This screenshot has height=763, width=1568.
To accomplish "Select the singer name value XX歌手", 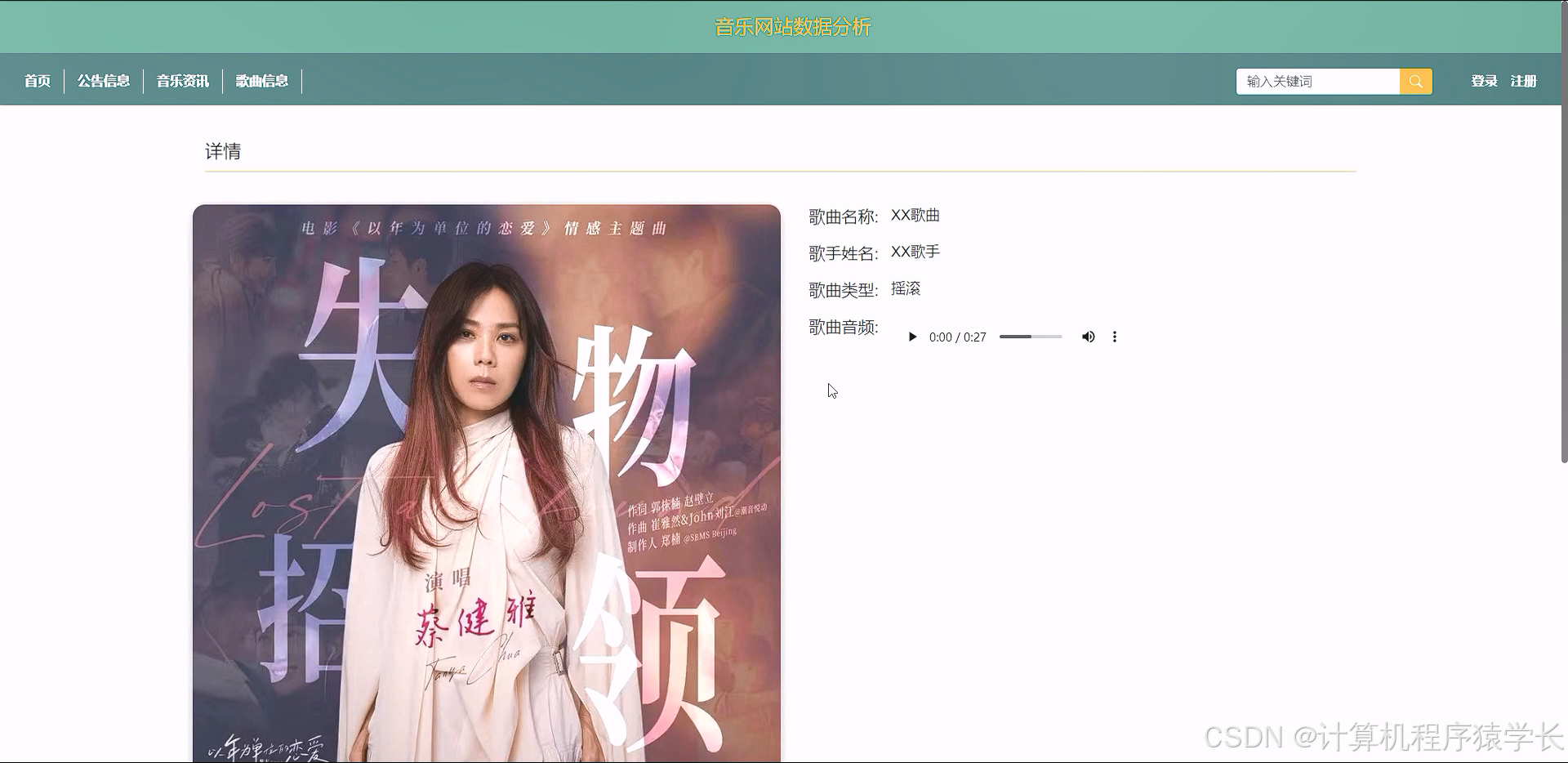I will tap(915, 252).
